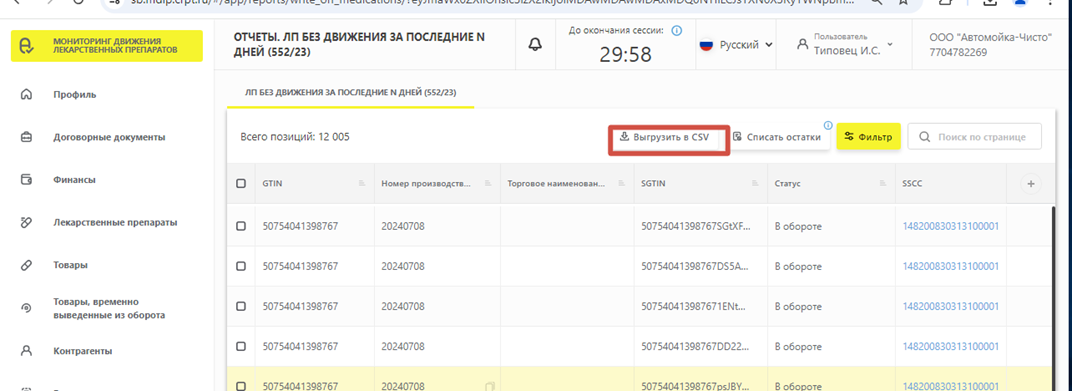Click 20240708 batch number in DS5A... row

403,266
